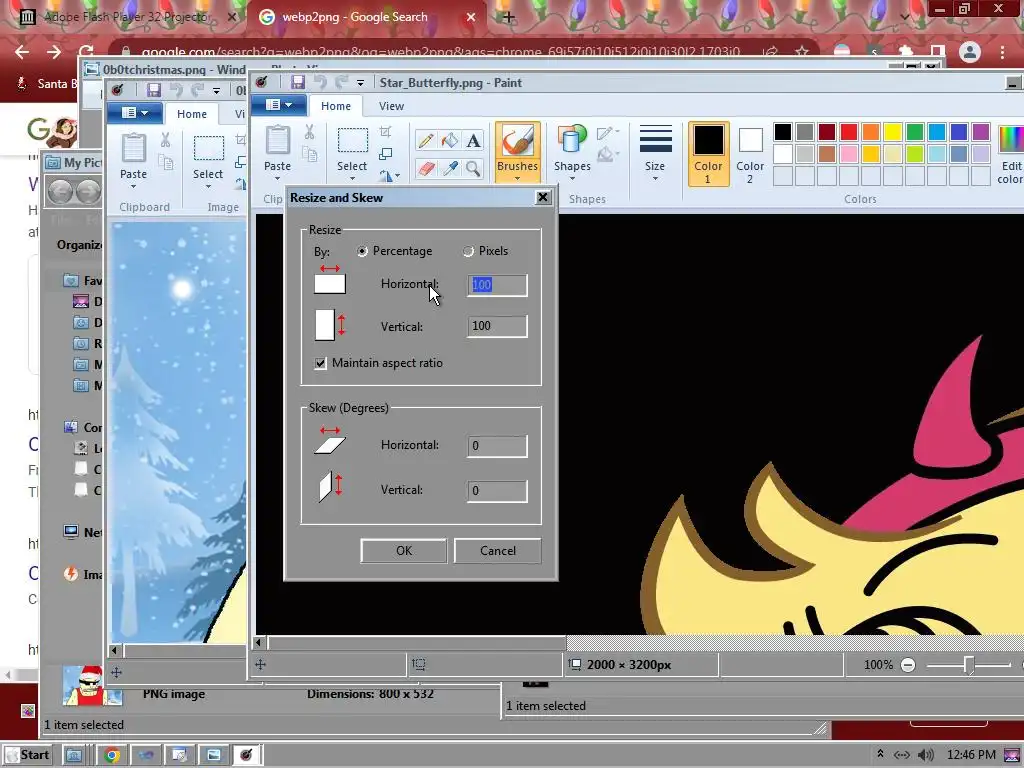The height and width of the screenshot is (768, 1024).
Task: Click the canvas horizontal scrollbar left arrow
Action: (x=259, y=643)
